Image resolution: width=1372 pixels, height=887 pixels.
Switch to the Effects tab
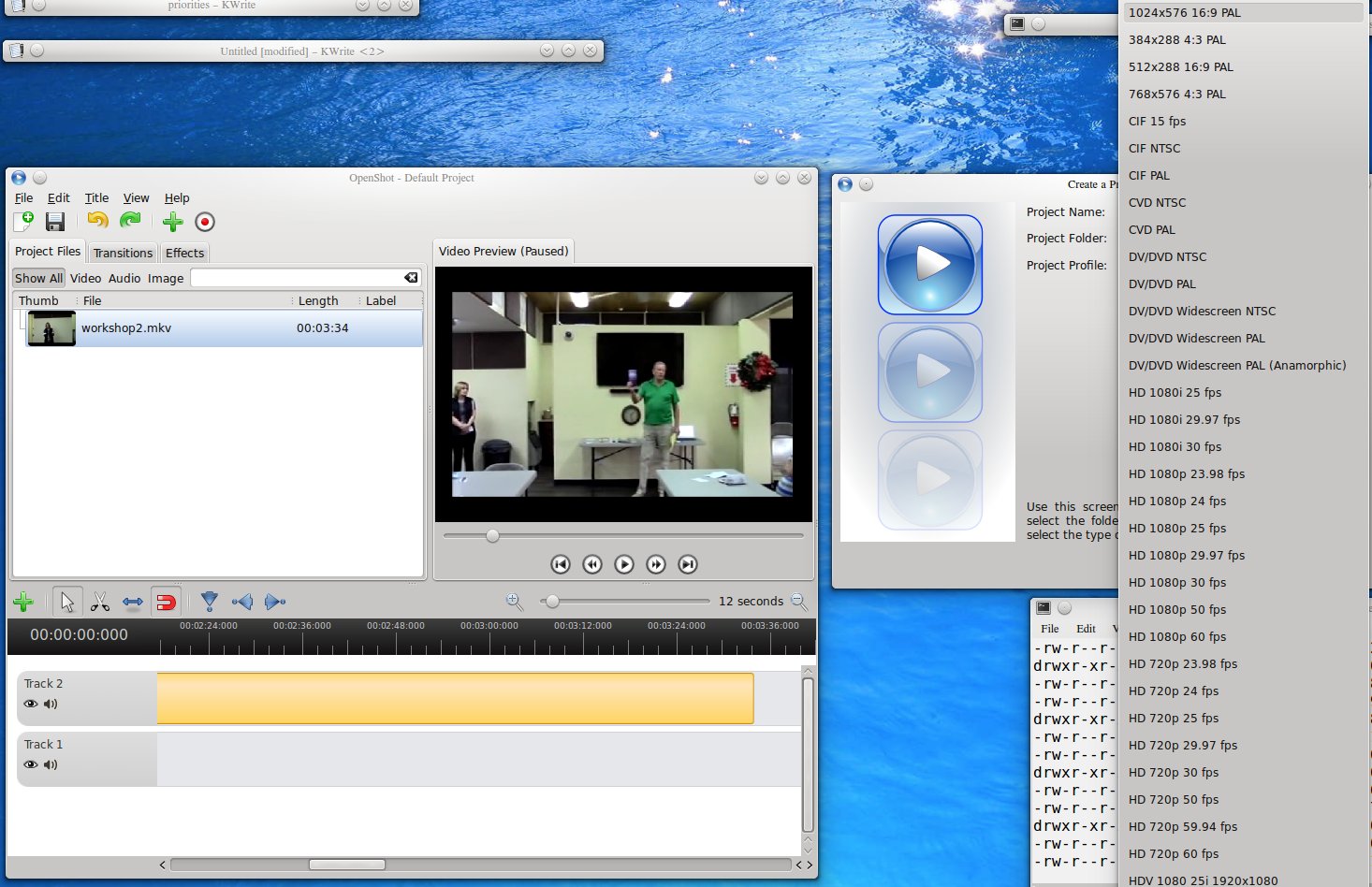[x=184, y=253]
